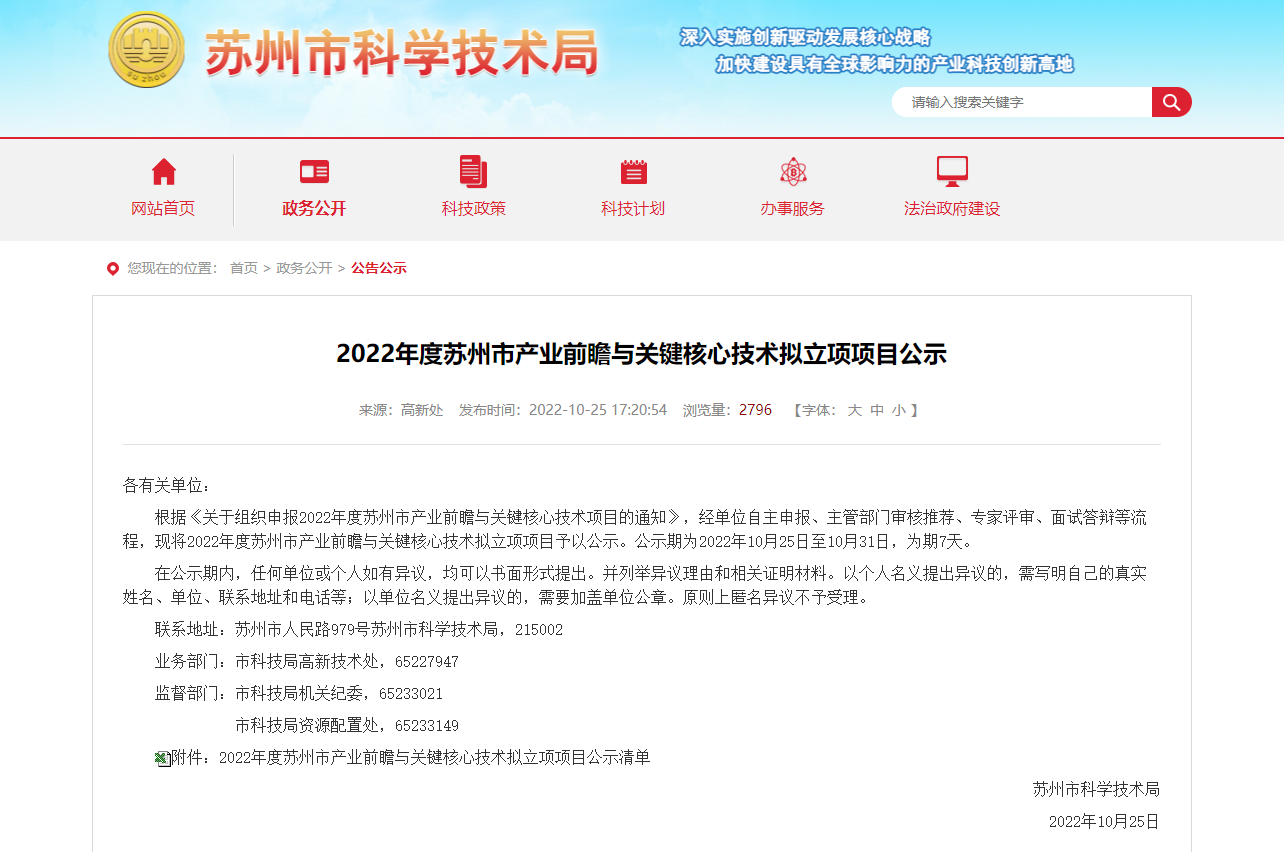This screenshot has width=1284, height=852.
Task: Click the contact address line 联系地址
Action: pos(359,630)
